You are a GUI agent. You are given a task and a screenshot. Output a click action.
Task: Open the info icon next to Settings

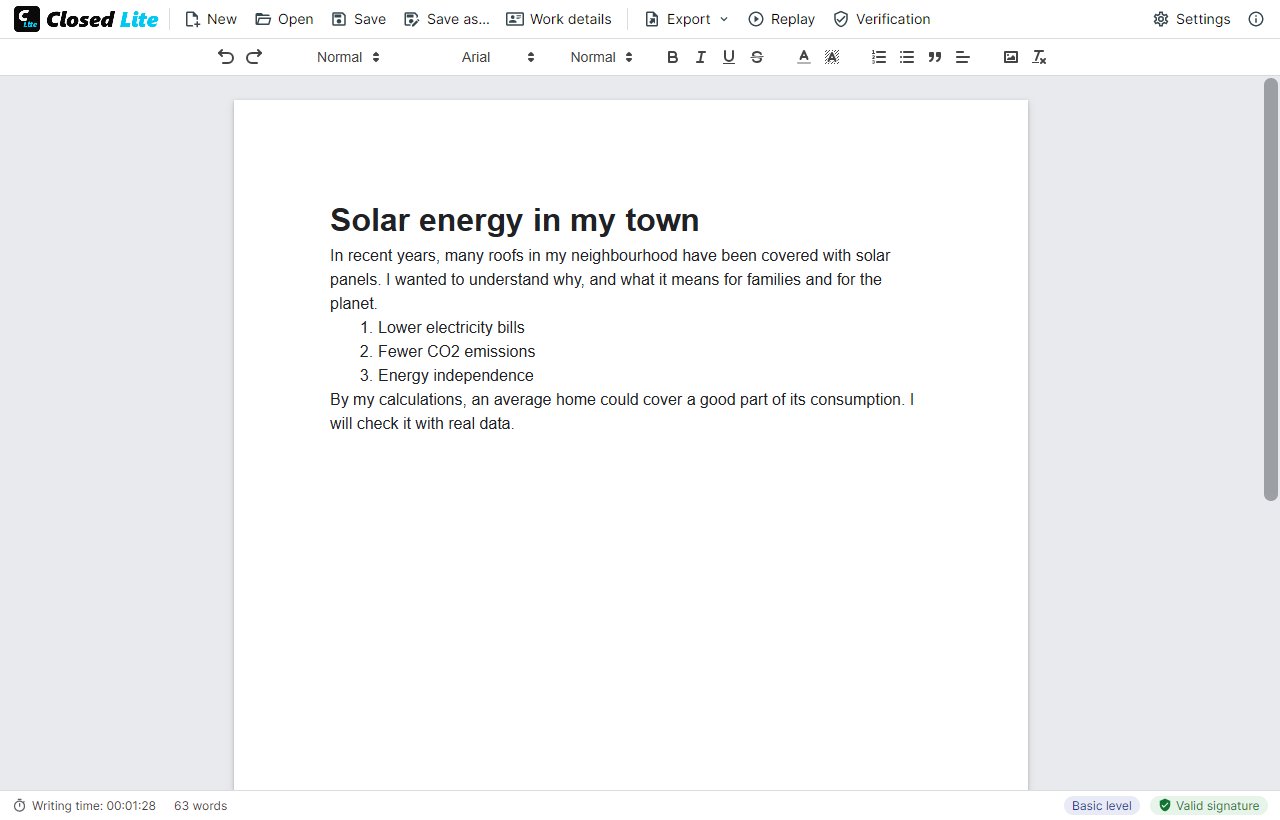tap(1256, 19)
